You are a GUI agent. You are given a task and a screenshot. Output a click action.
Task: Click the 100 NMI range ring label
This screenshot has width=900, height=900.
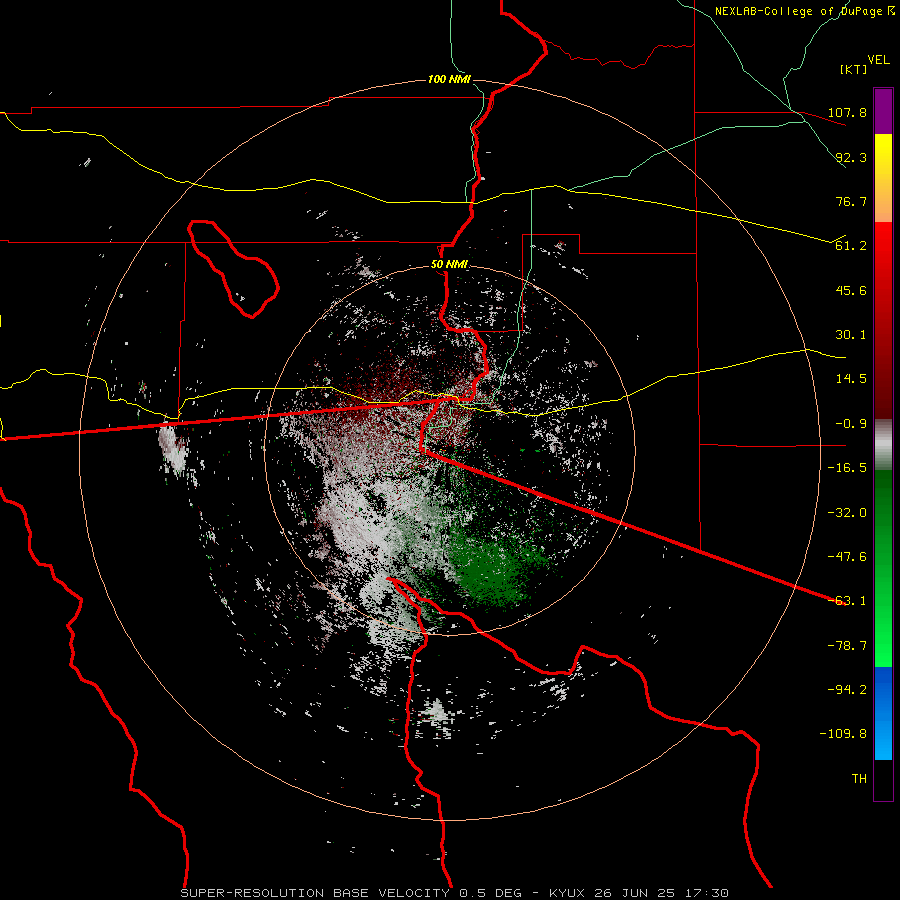pos(449,79)
